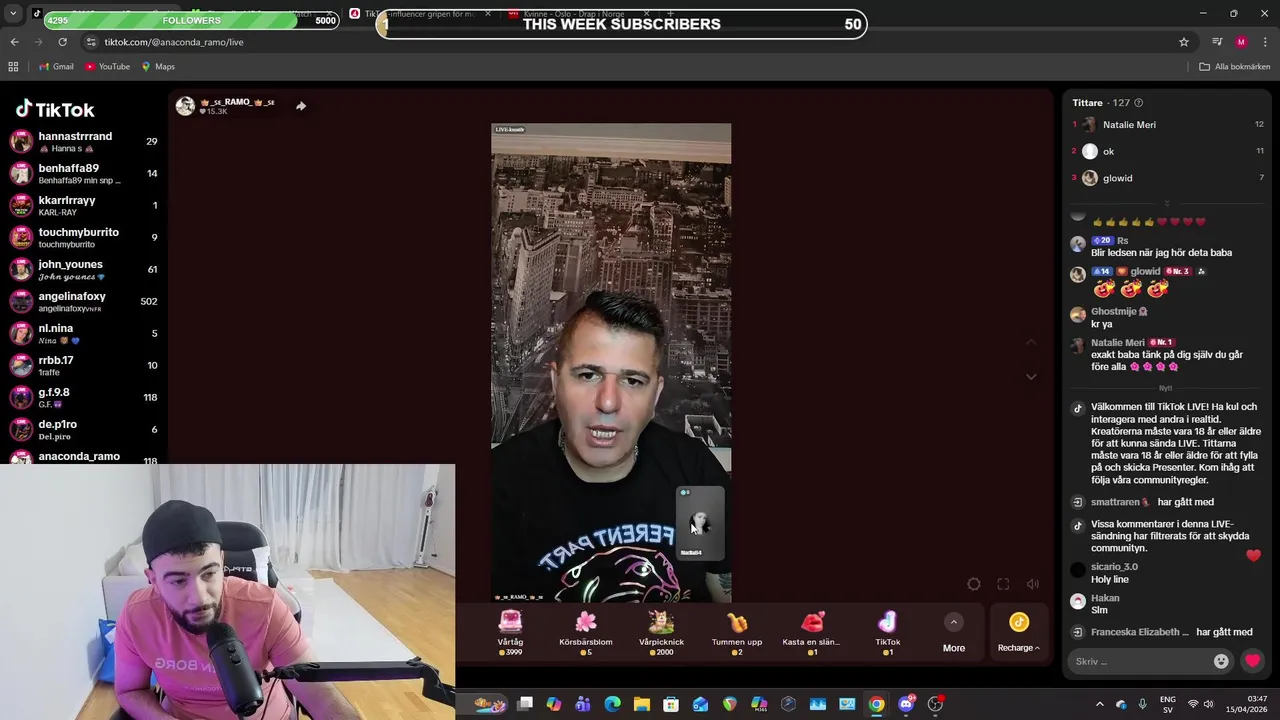
Task: Click chat username Hakan
Action: click(1105, 598)
